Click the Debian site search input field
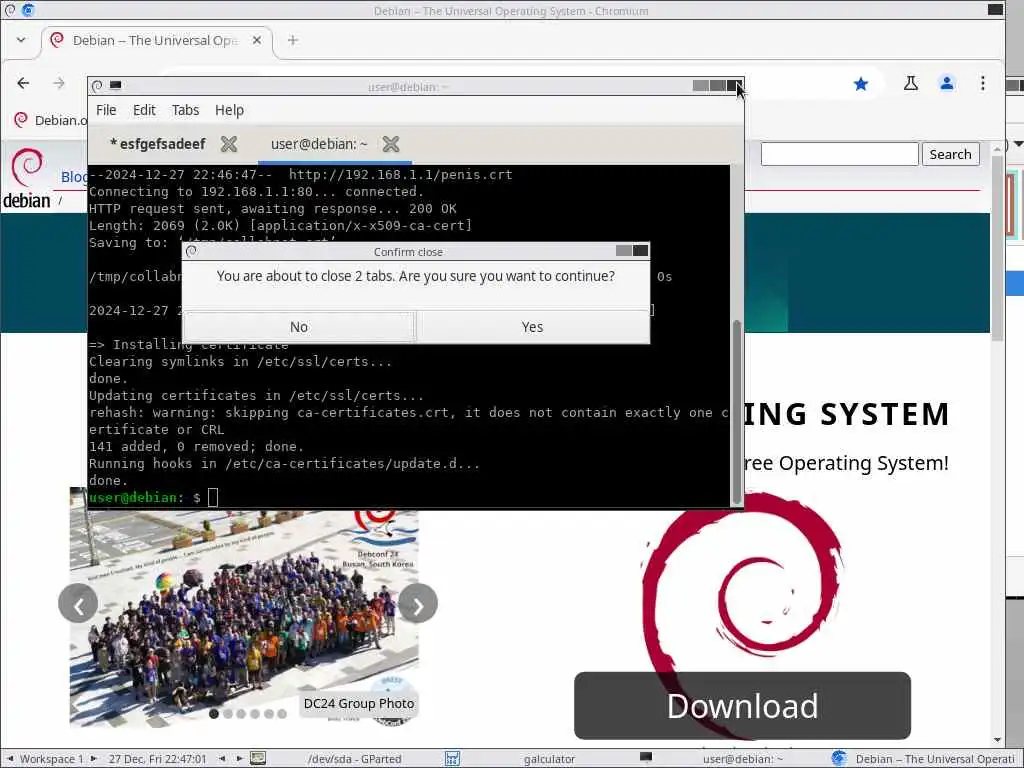1024x768 pixels. pyautogui.click(x=839, y=154)
